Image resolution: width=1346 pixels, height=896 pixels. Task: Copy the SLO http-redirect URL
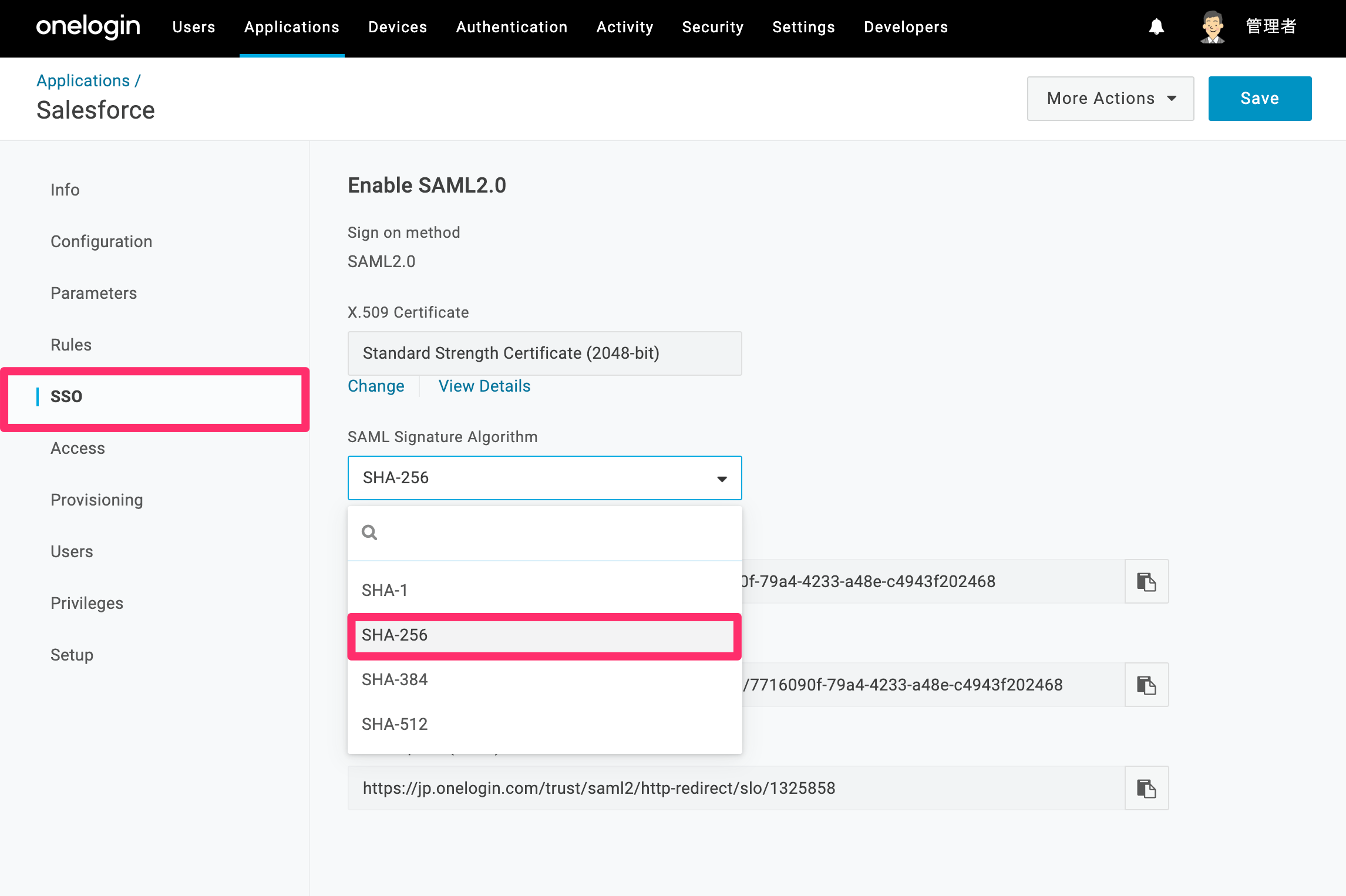tap(1146, 788)
